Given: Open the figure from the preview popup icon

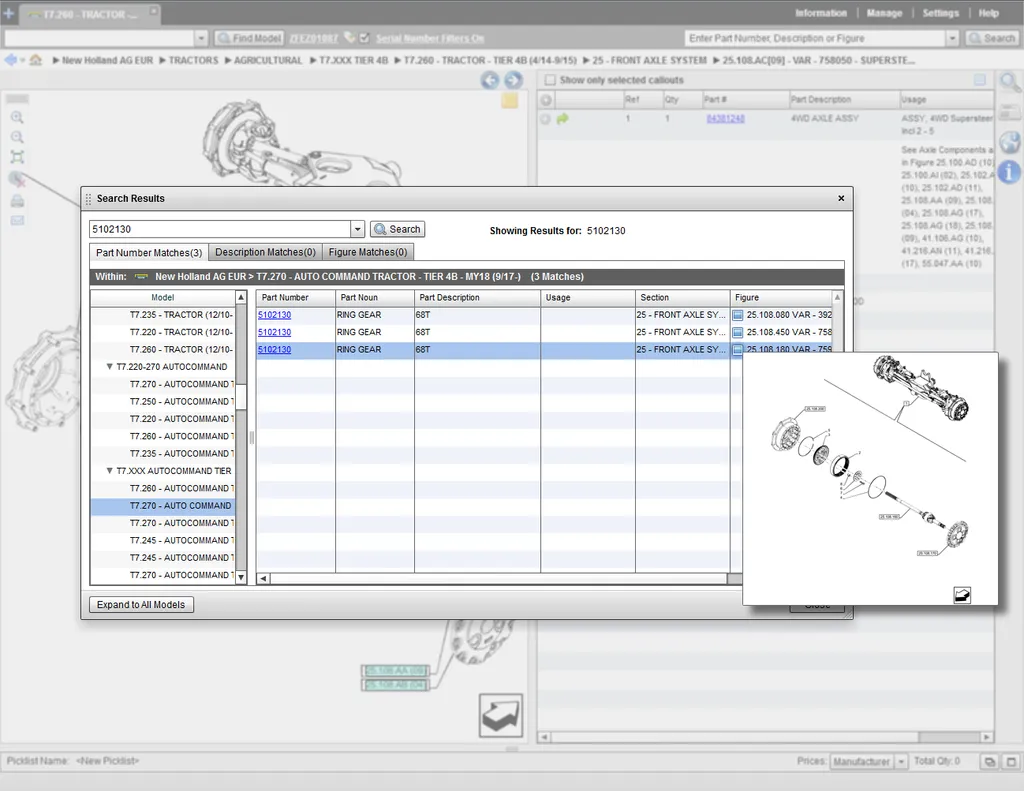Looking at the screenshot, I should (962, 595).
